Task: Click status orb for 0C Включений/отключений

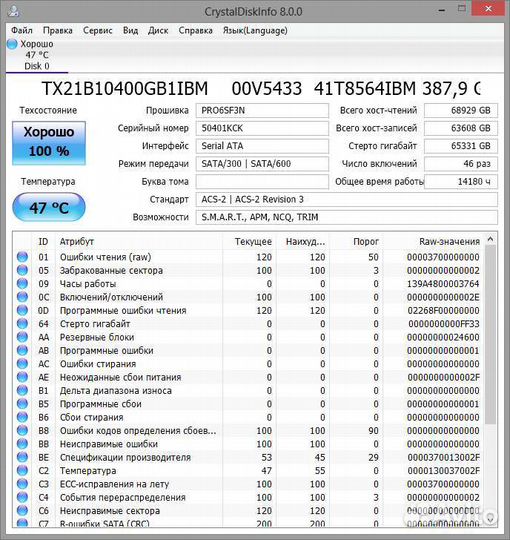Action: 22,297
